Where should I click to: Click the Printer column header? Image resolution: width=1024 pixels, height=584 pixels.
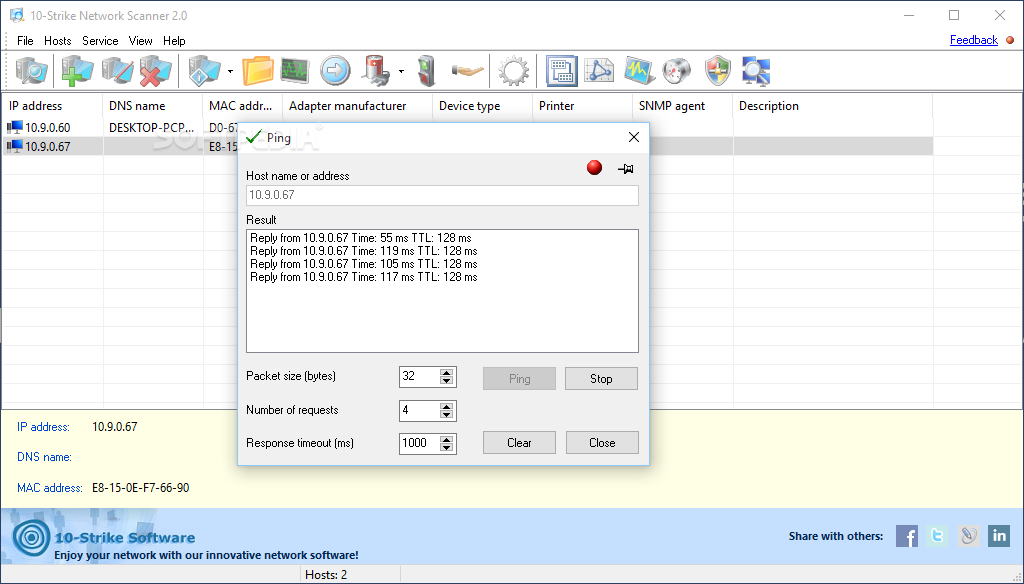(583, 106)
